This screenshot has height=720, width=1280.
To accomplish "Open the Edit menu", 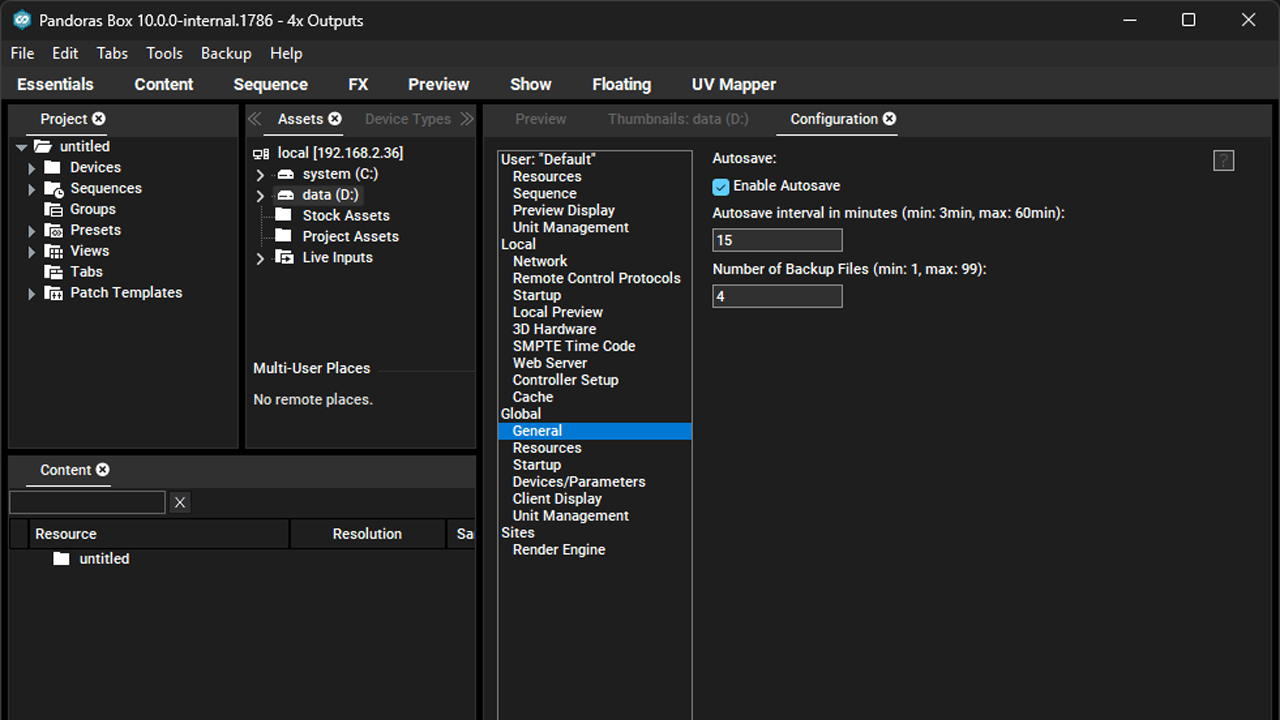I will coord(65,54).
